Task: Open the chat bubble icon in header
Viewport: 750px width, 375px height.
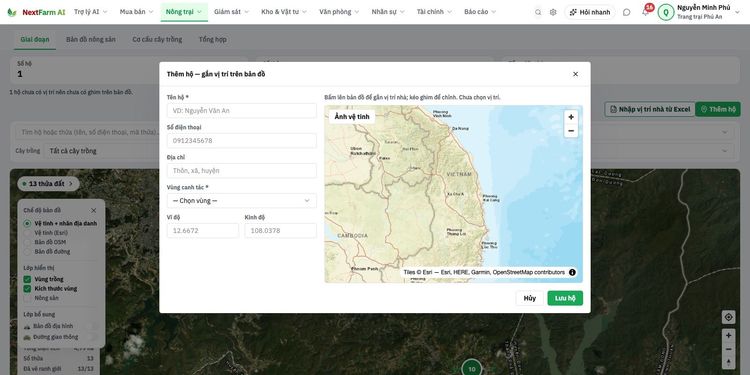Action: pos(627,12)
